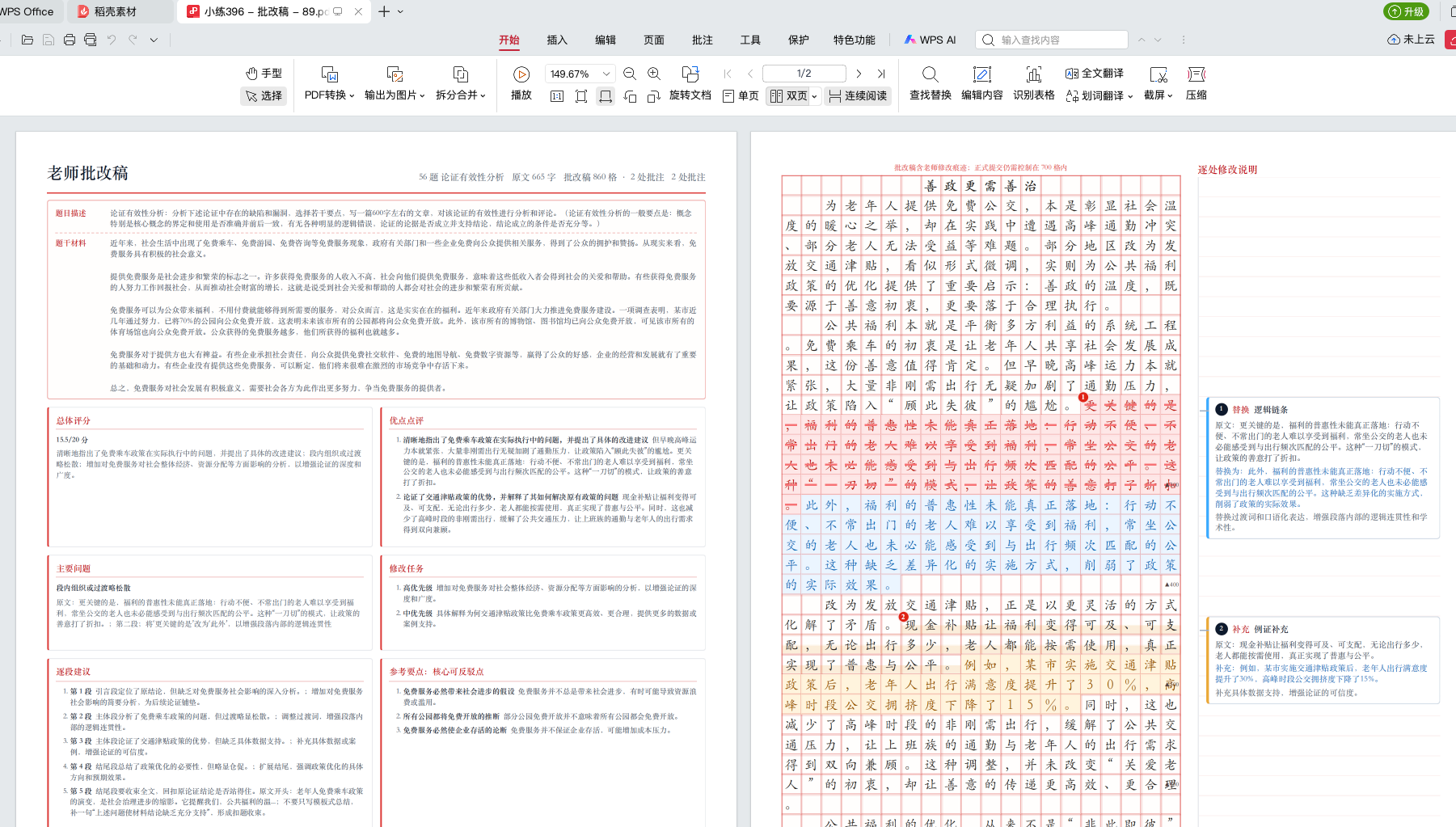
Task: Zoom out with the minus magnifier
Action: pos(630,74)
